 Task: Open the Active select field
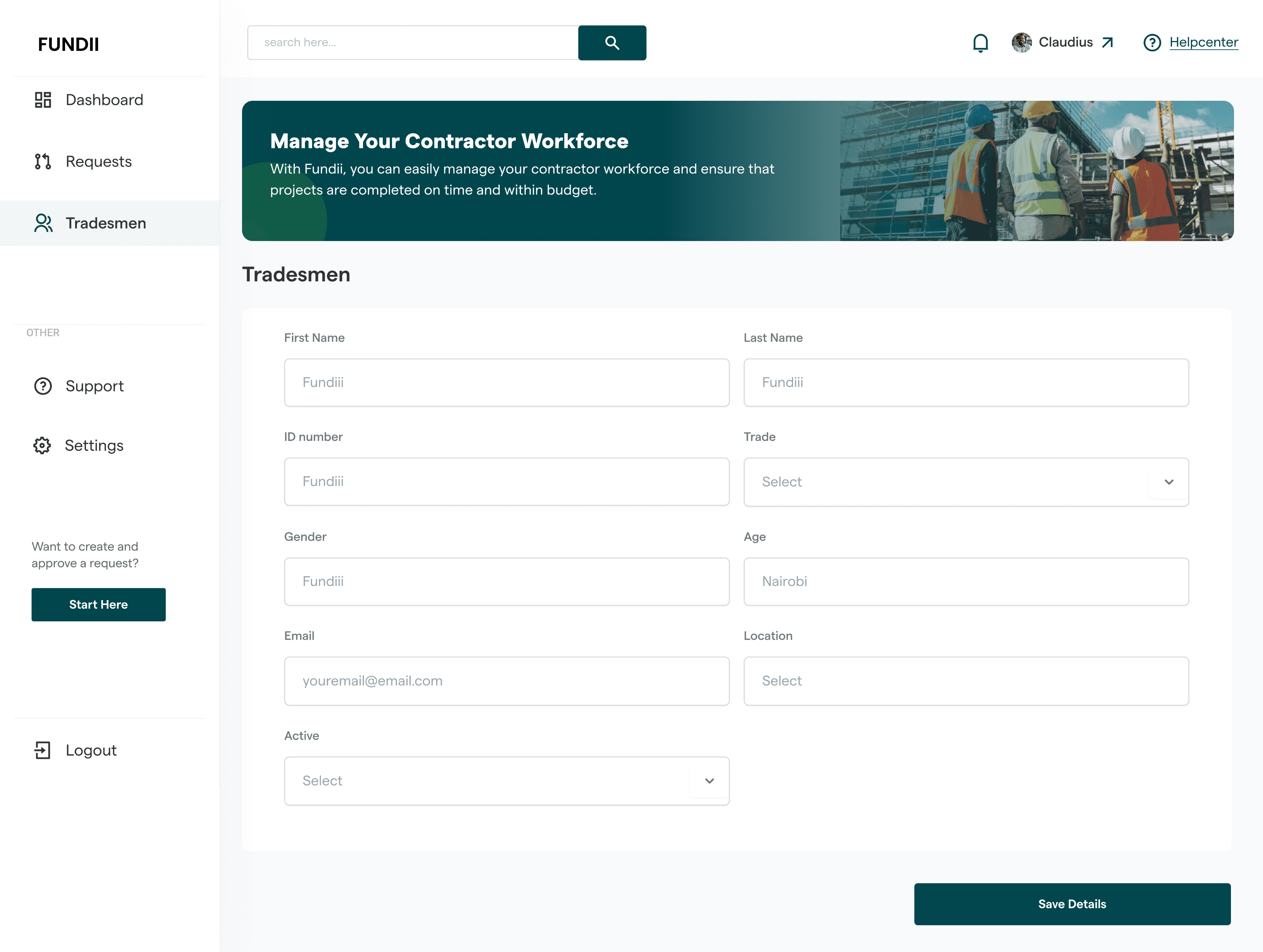click(507, 781)
